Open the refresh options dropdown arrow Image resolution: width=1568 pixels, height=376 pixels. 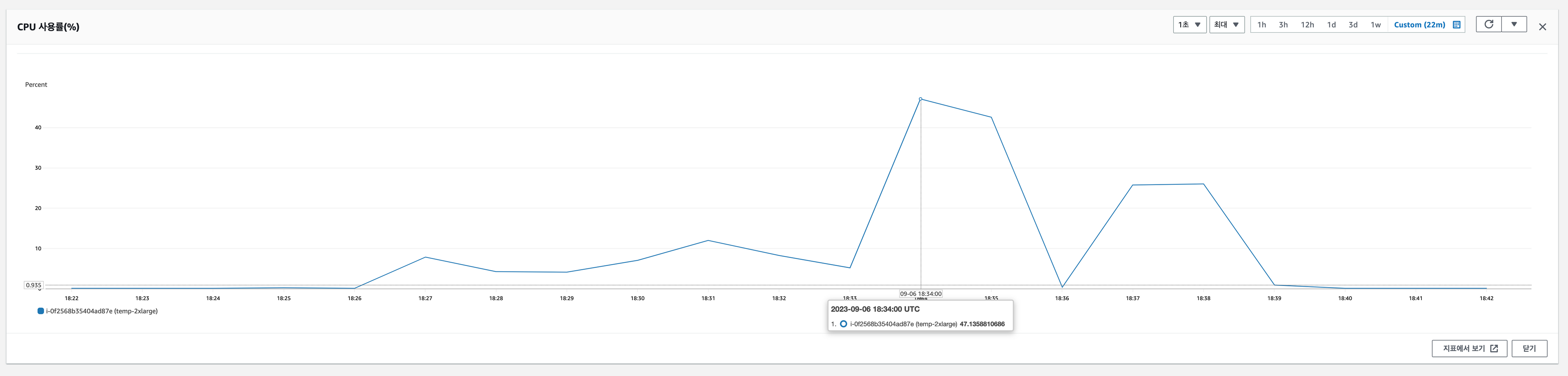(1514, 25)
